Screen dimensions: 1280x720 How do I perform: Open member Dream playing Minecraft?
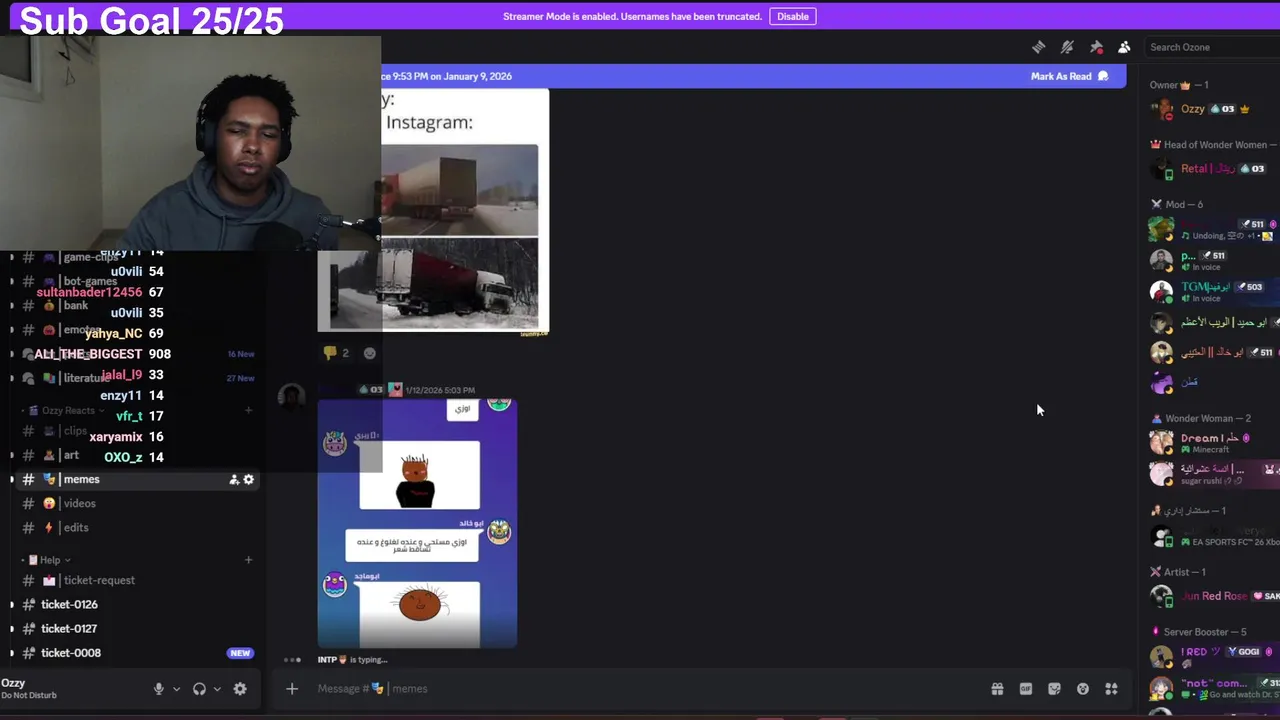[1212, 442]
